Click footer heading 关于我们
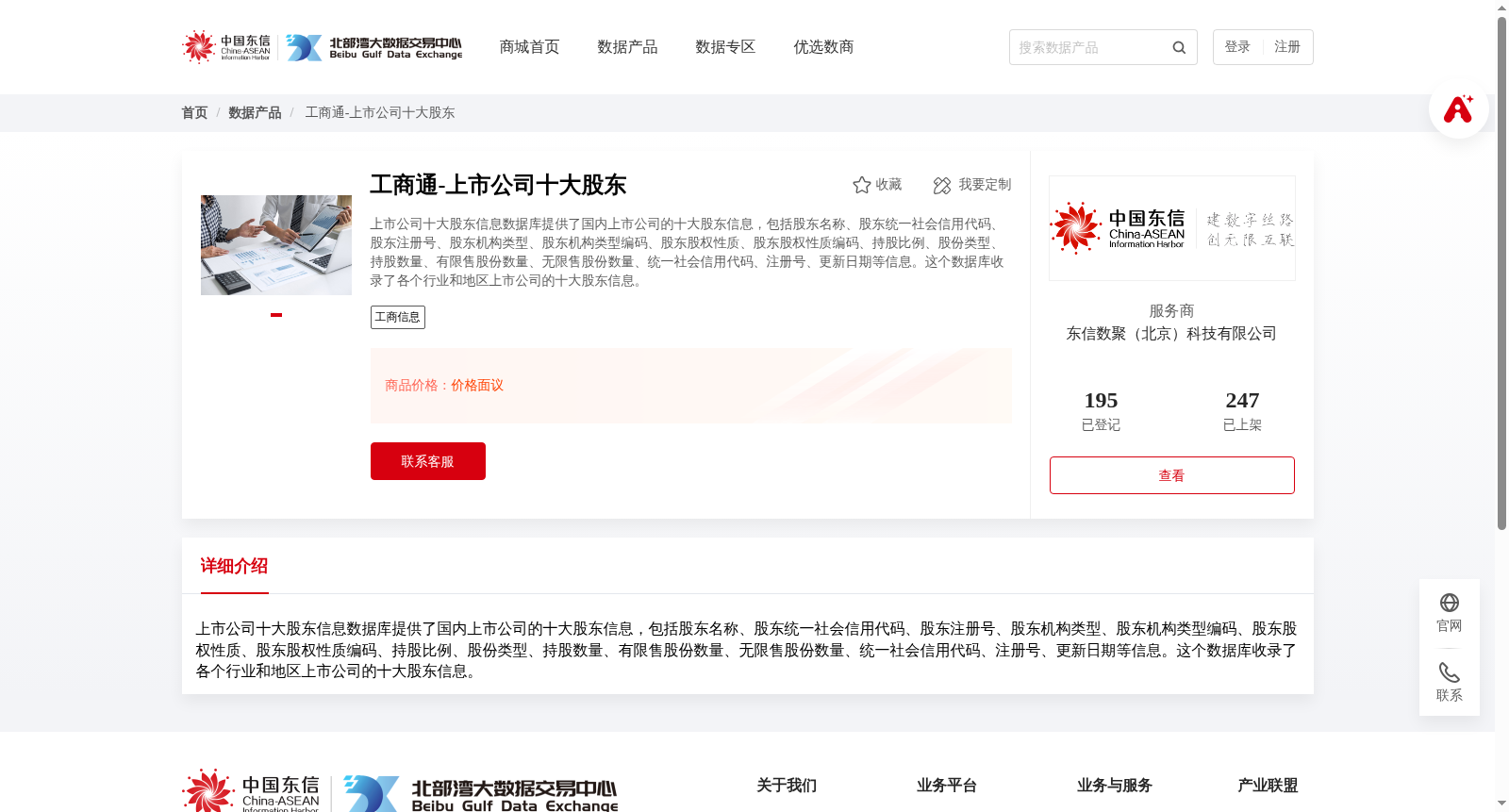 tap(787, 786)
